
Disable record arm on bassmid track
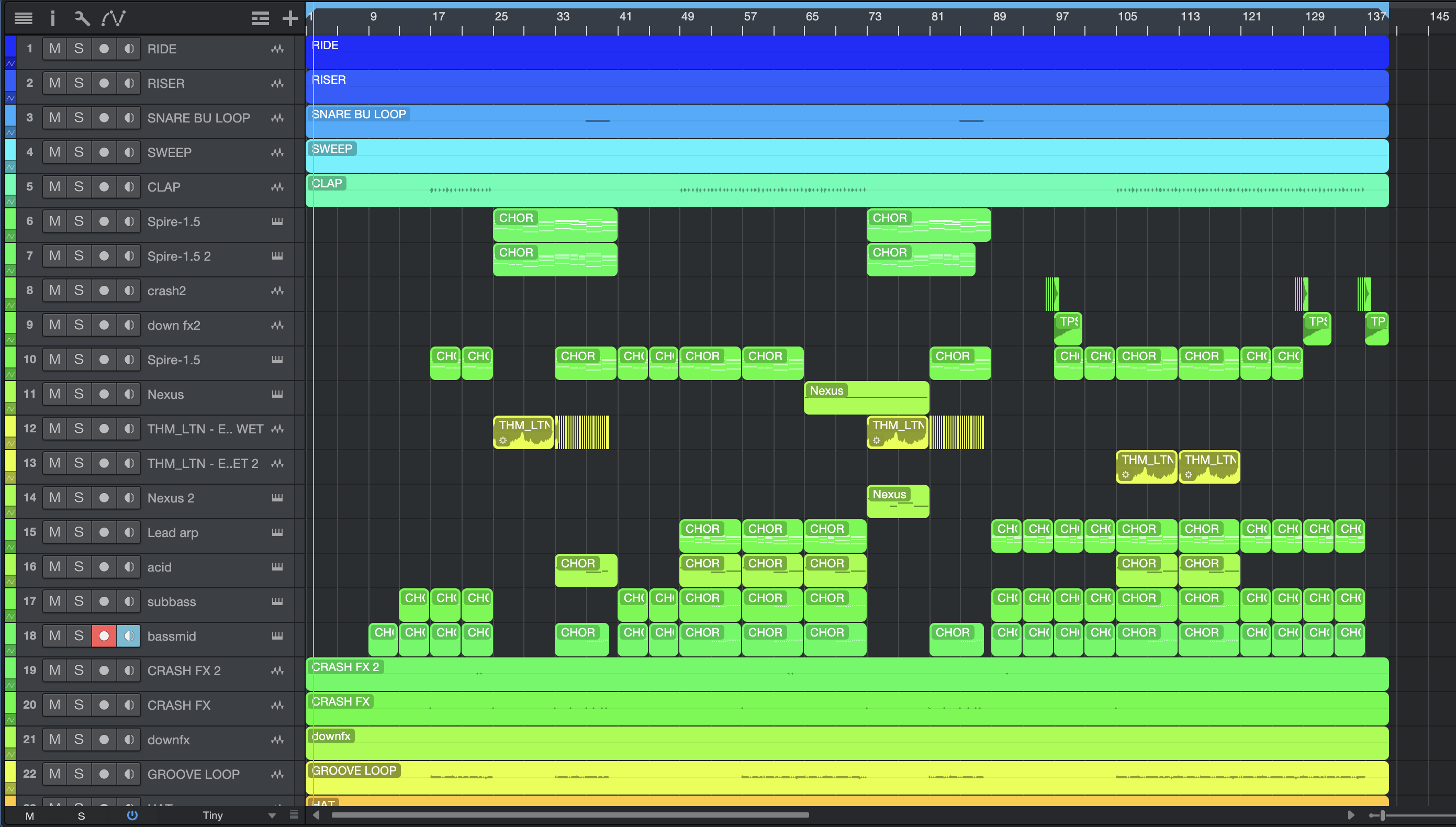point(104,635)
